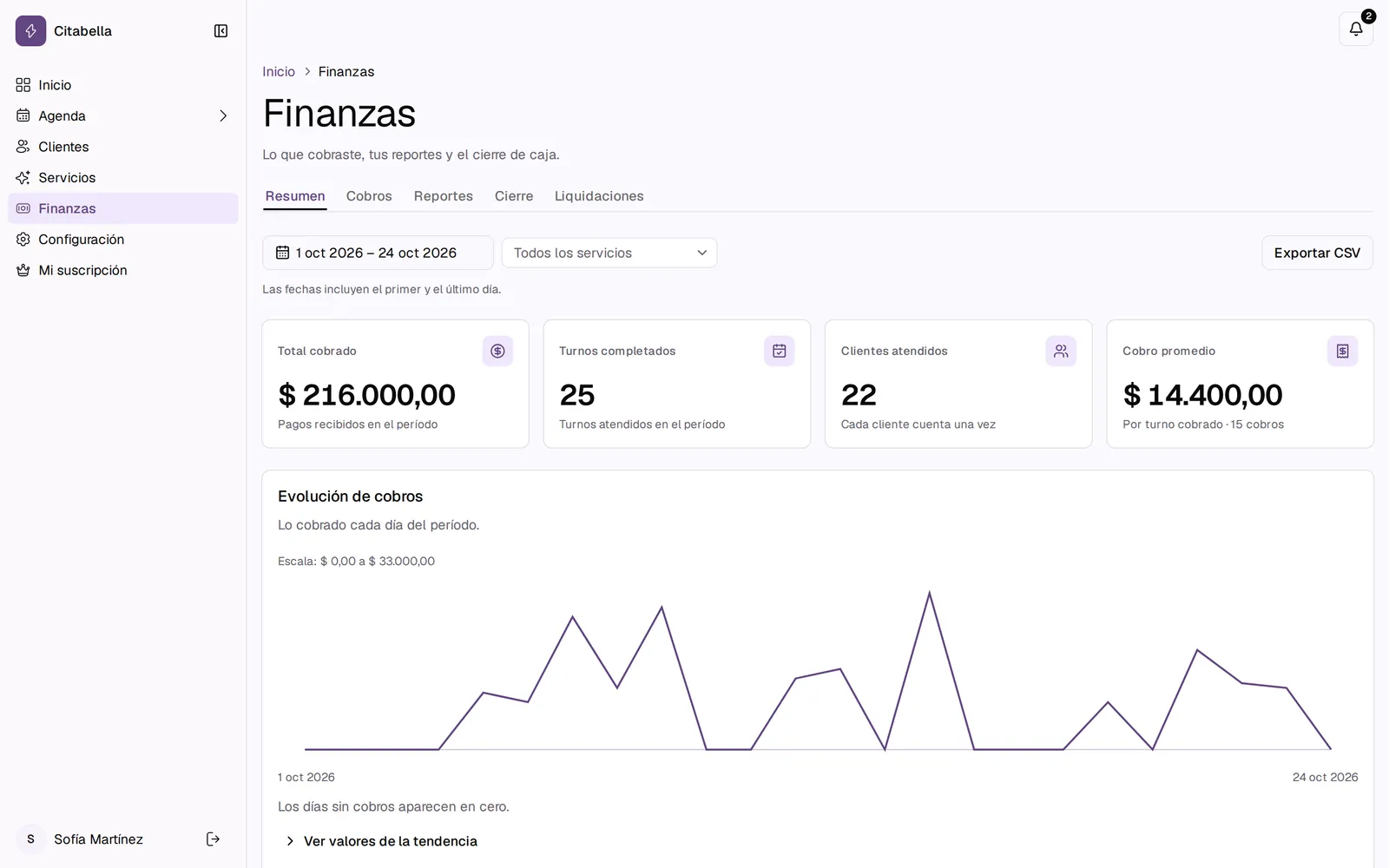This screenshot has width=1389, height=868.
Task: Go to the Cierre tab
Action: pyautogui.click(x=514, y=196)
